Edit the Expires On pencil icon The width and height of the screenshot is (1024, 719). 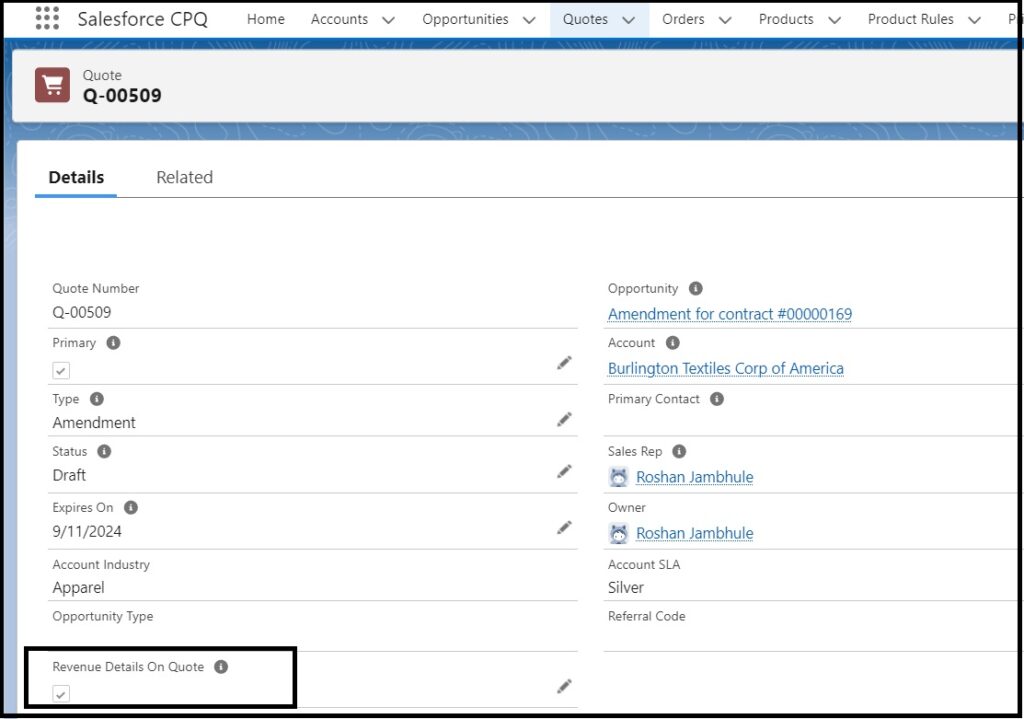click(564, 528)
